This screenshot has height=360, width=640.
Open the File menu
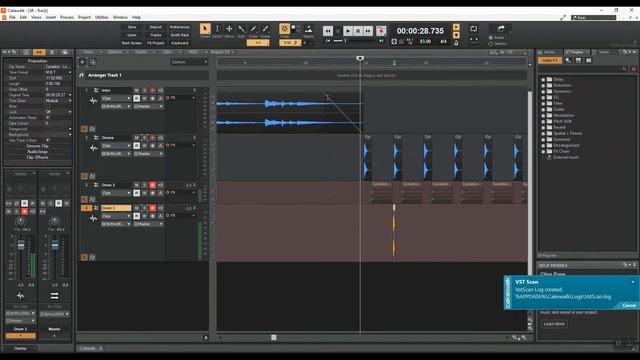[x=12, y=18]
